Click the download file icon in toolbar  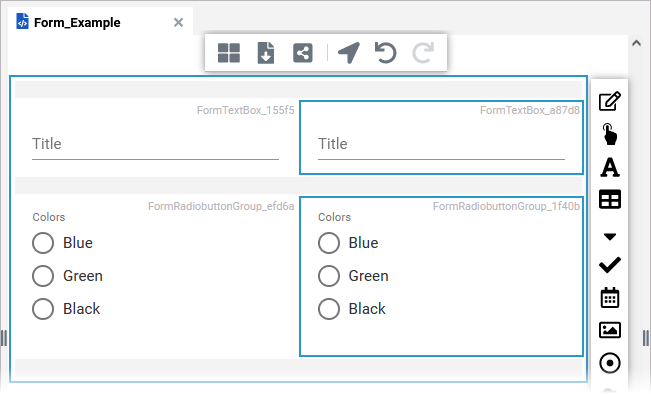coord(266,53)
